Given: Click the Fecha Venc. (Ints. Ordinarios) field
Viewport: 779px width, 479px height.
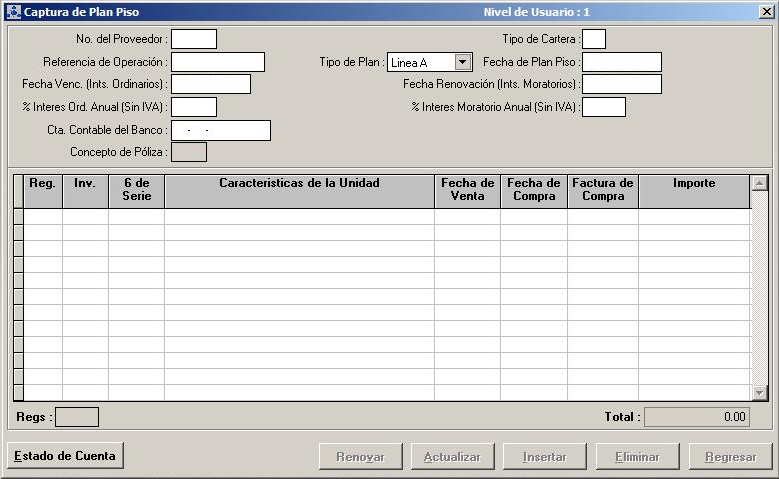Looking at the screenshot, I should (x=210, y=84).
